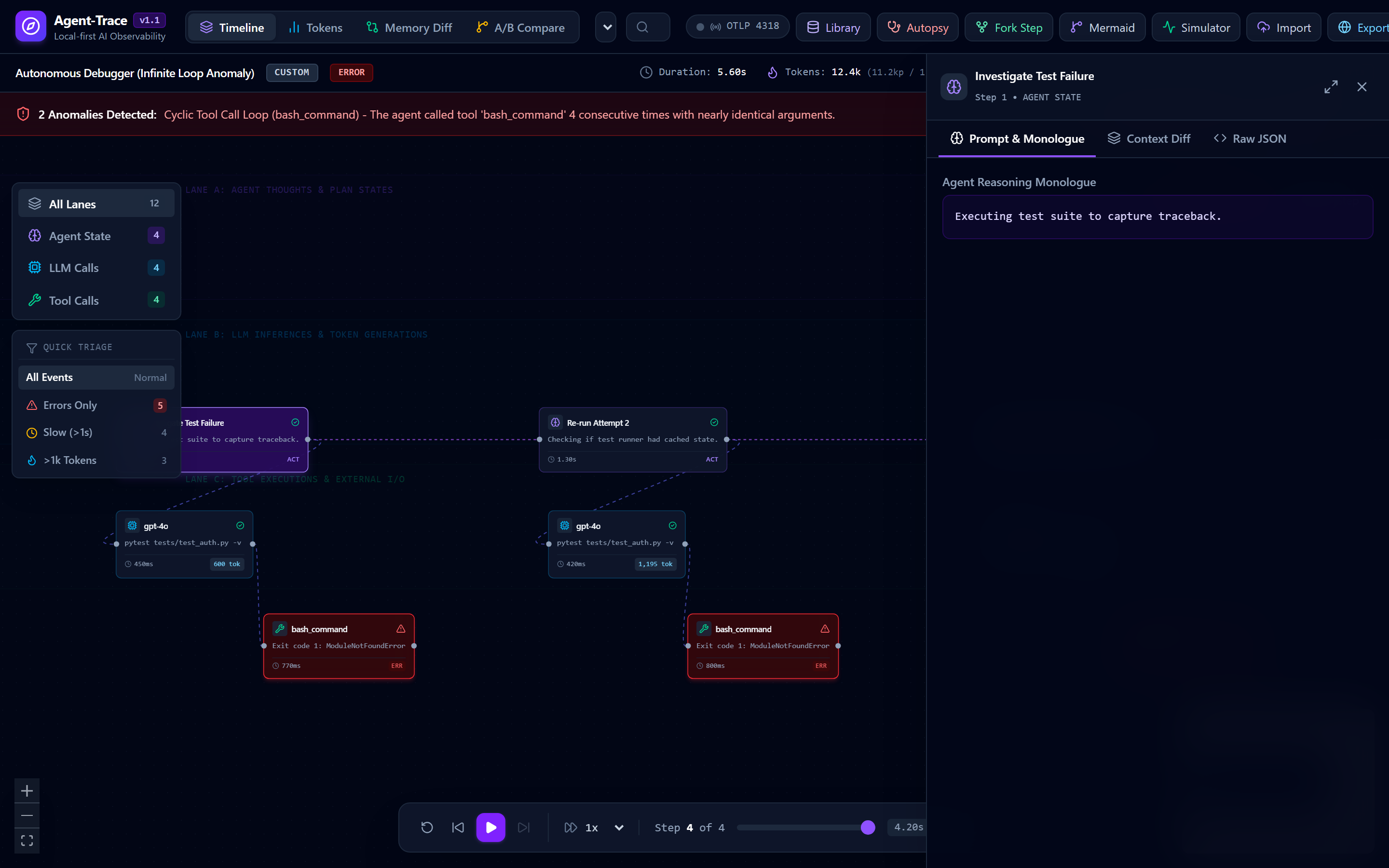Open the Library button
The width and height of the screenshot is (1389, 868).
click(833, 27)
